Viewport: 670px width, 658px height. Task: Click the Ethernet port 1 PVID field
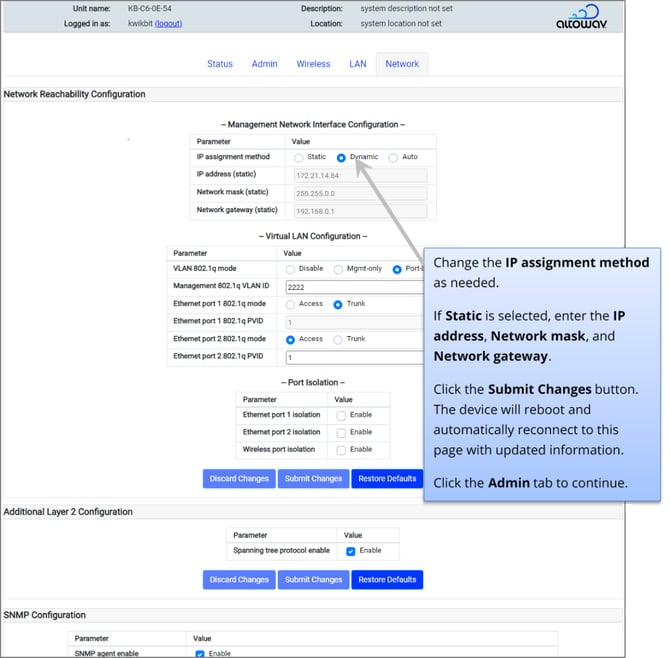pos(355,322)
